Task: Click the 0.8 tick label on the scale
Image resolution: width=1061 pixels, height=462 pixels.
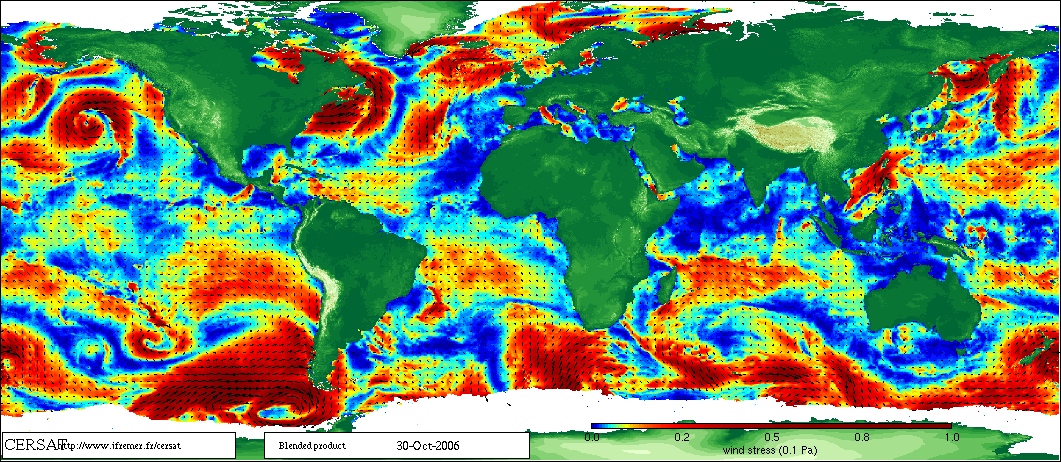Action: (862, 438)
